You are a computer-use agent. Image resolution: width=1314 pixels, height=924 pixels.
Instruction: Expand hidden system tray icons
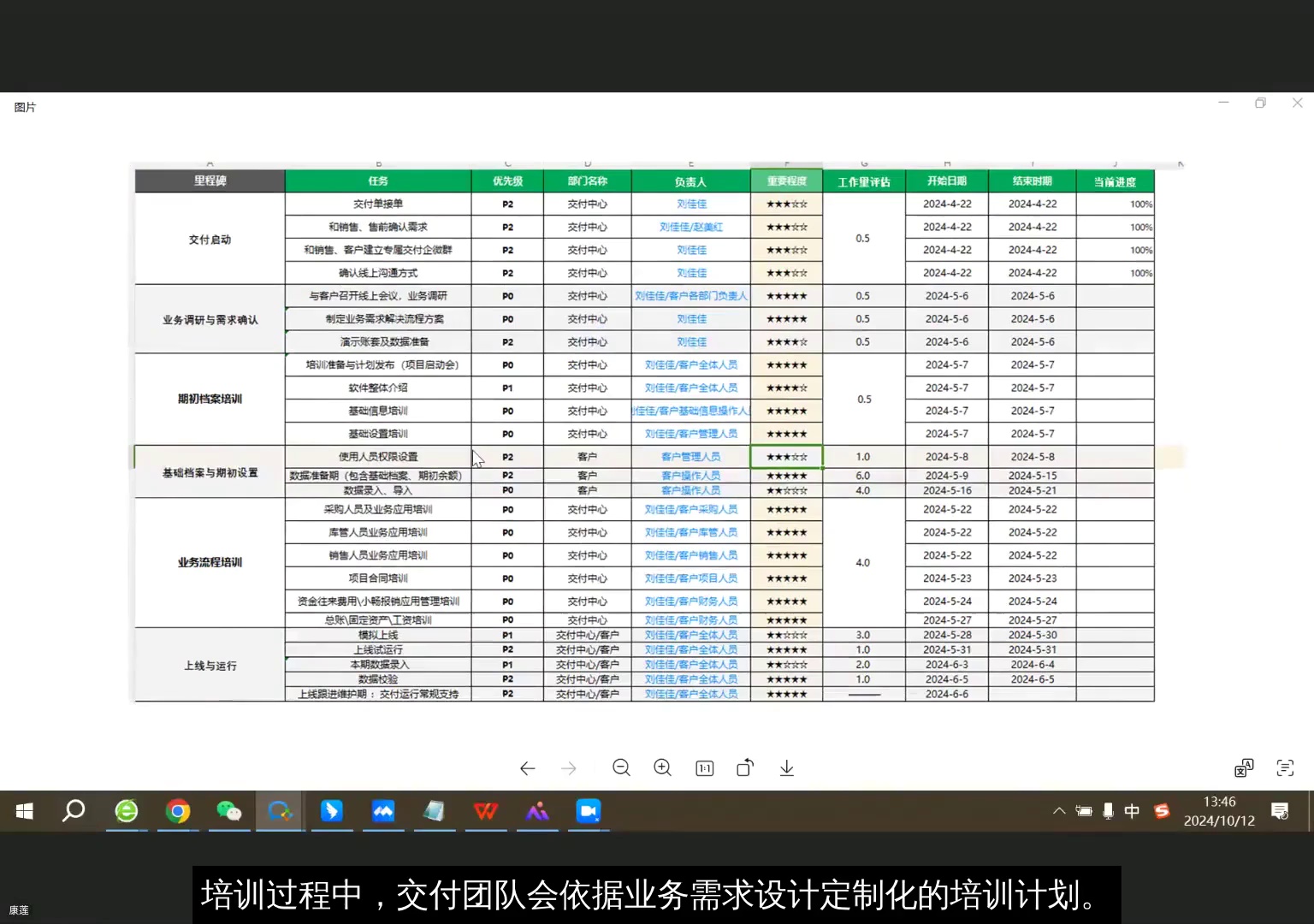point(1059,811)
